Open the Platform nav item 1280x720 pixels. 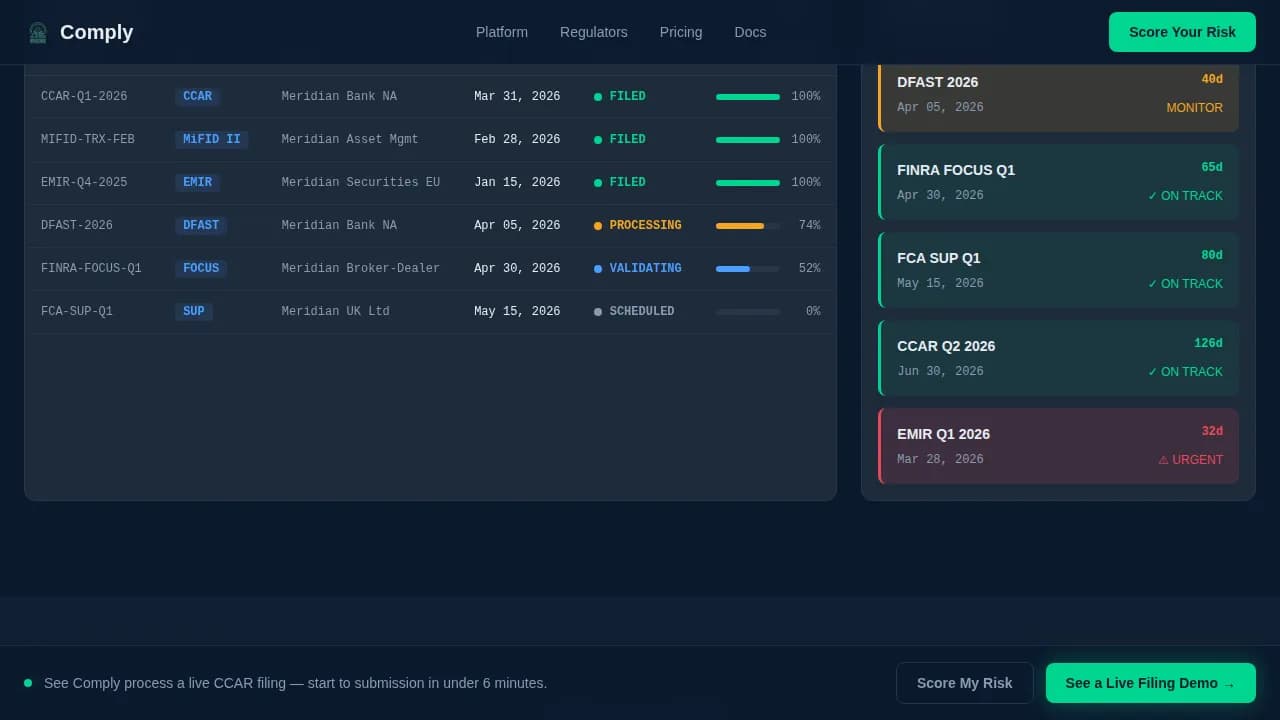502,32
